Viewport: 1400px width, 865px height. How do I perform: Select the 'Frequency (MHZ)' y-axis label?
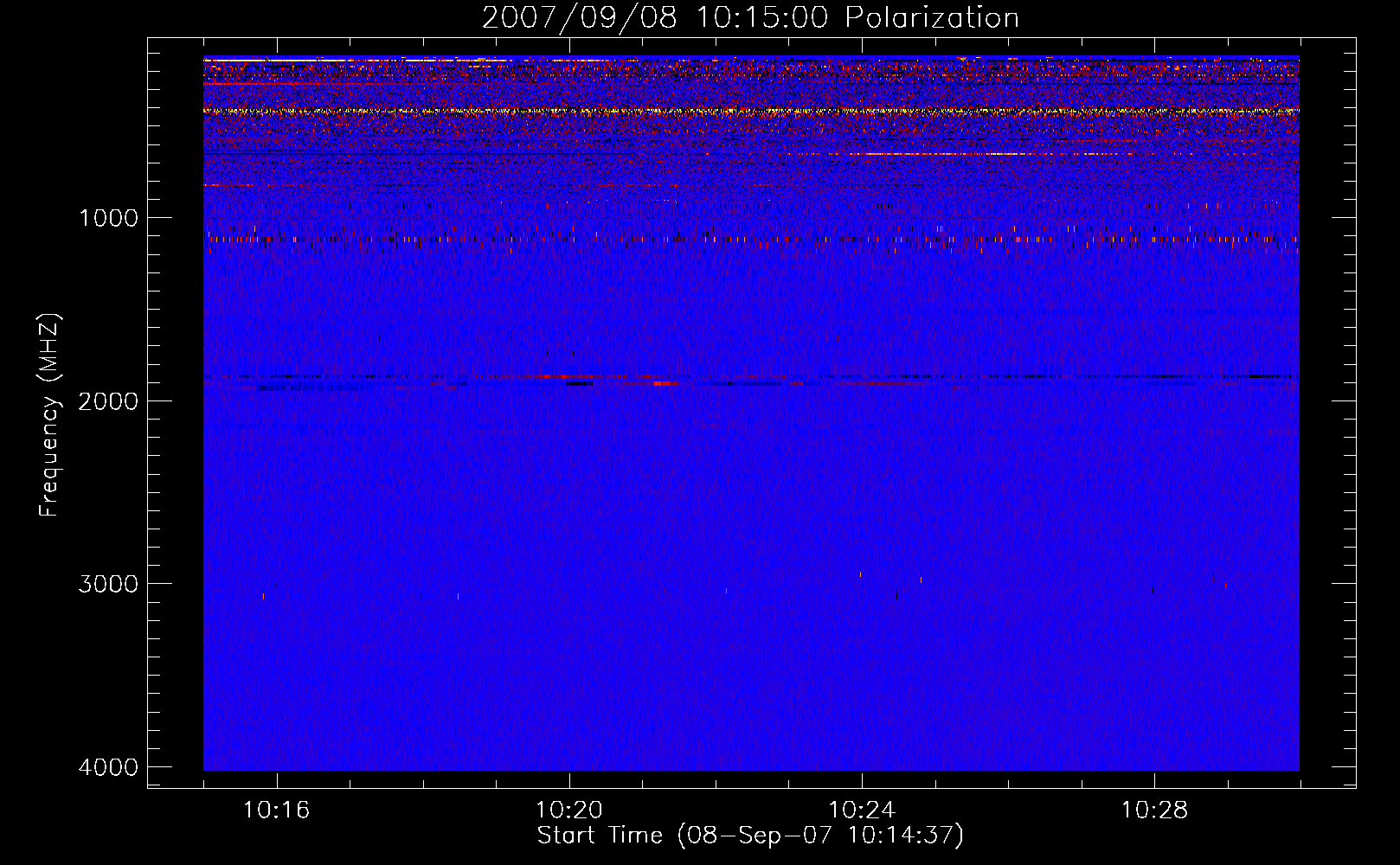tap(50, 415)
